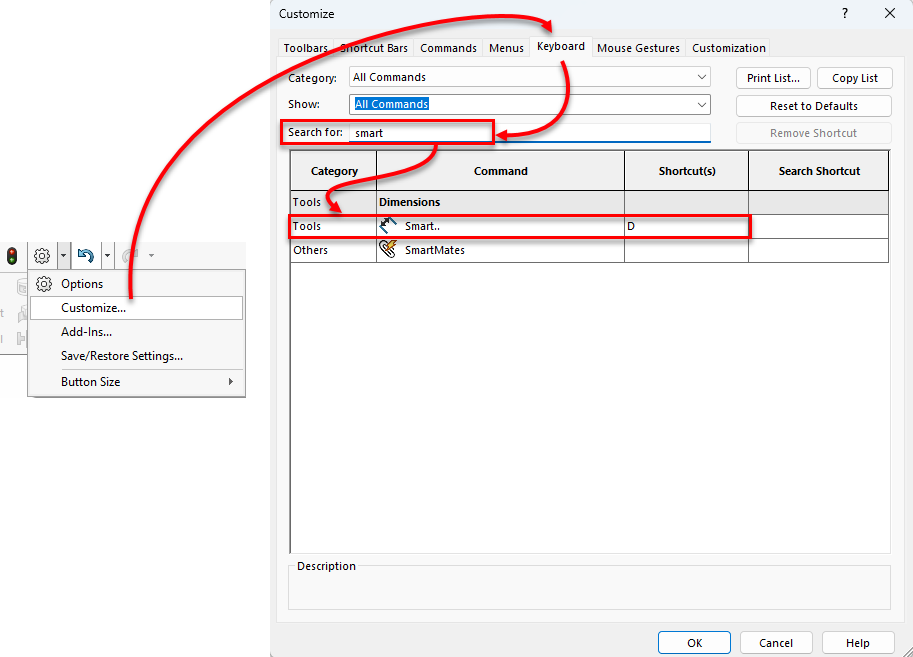Click the question mark help icon
Image resolution: width=913 pixels, height=657 pixels.
[x=845, y=13]
